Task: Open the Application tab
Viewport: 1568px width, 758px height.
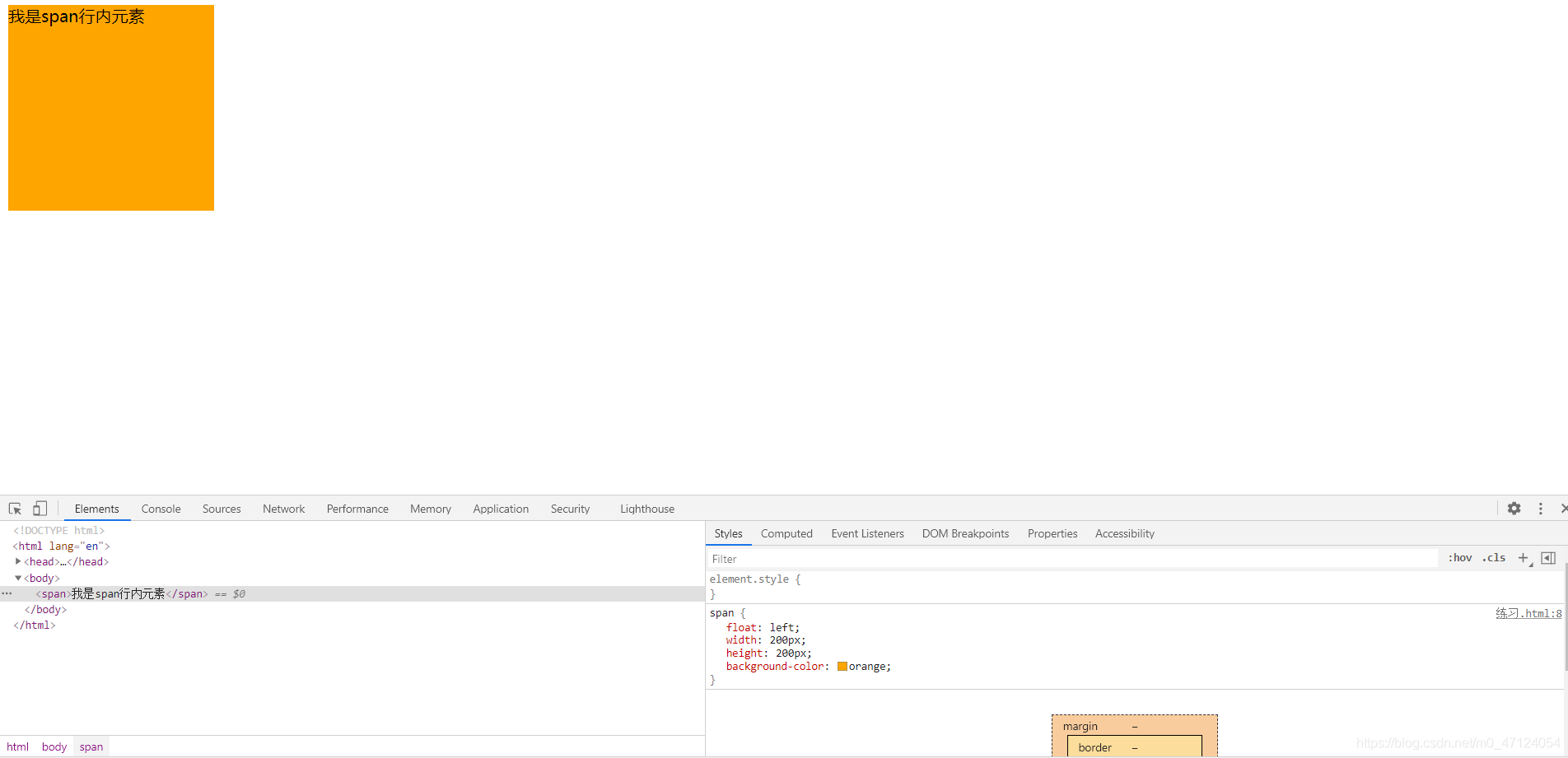Action: (501, 509)
